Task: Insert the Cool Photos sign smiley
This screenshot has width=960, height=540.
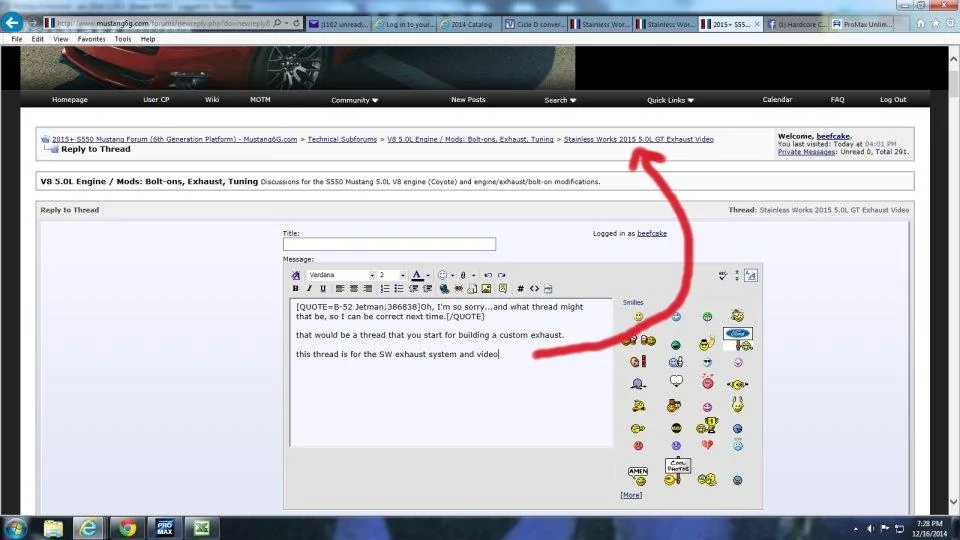Action: (677, 471)
